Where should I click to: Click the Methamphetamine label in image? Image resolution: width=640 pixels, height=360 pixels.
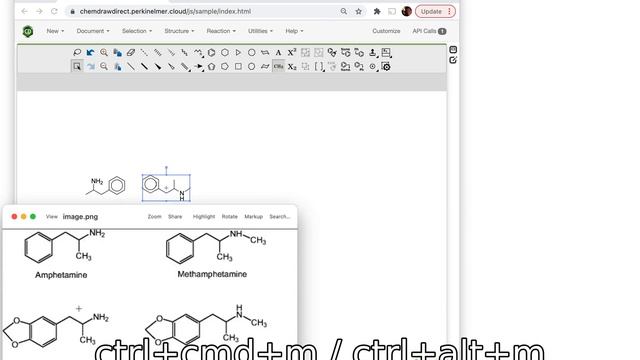pyautogui.click(x=212, y=274)
